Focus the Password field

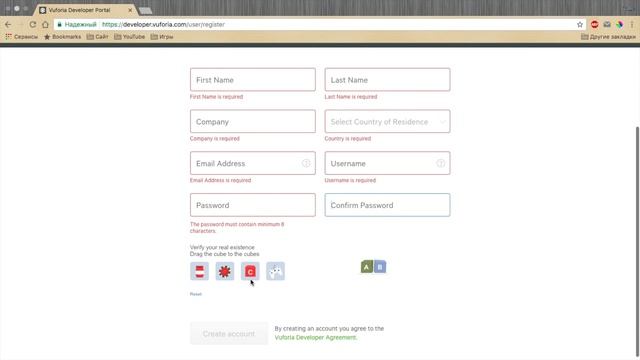(253, 205)
